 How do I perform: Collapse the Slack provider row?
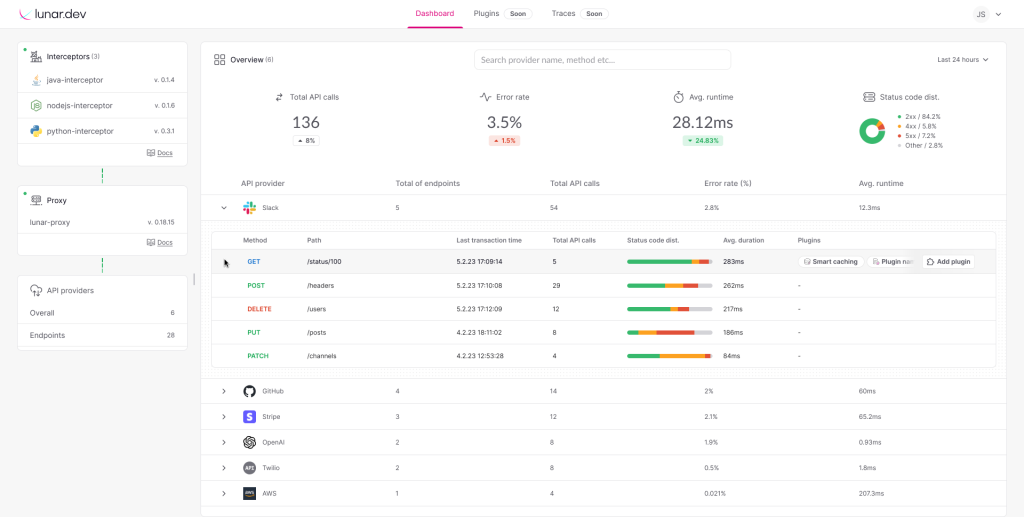223,208
